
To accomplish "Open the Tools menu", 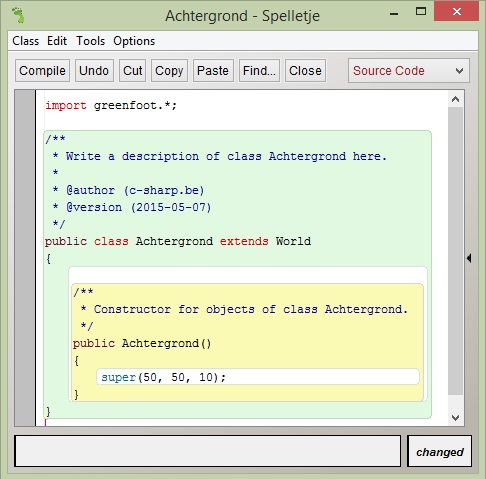I will pos(90,41).
